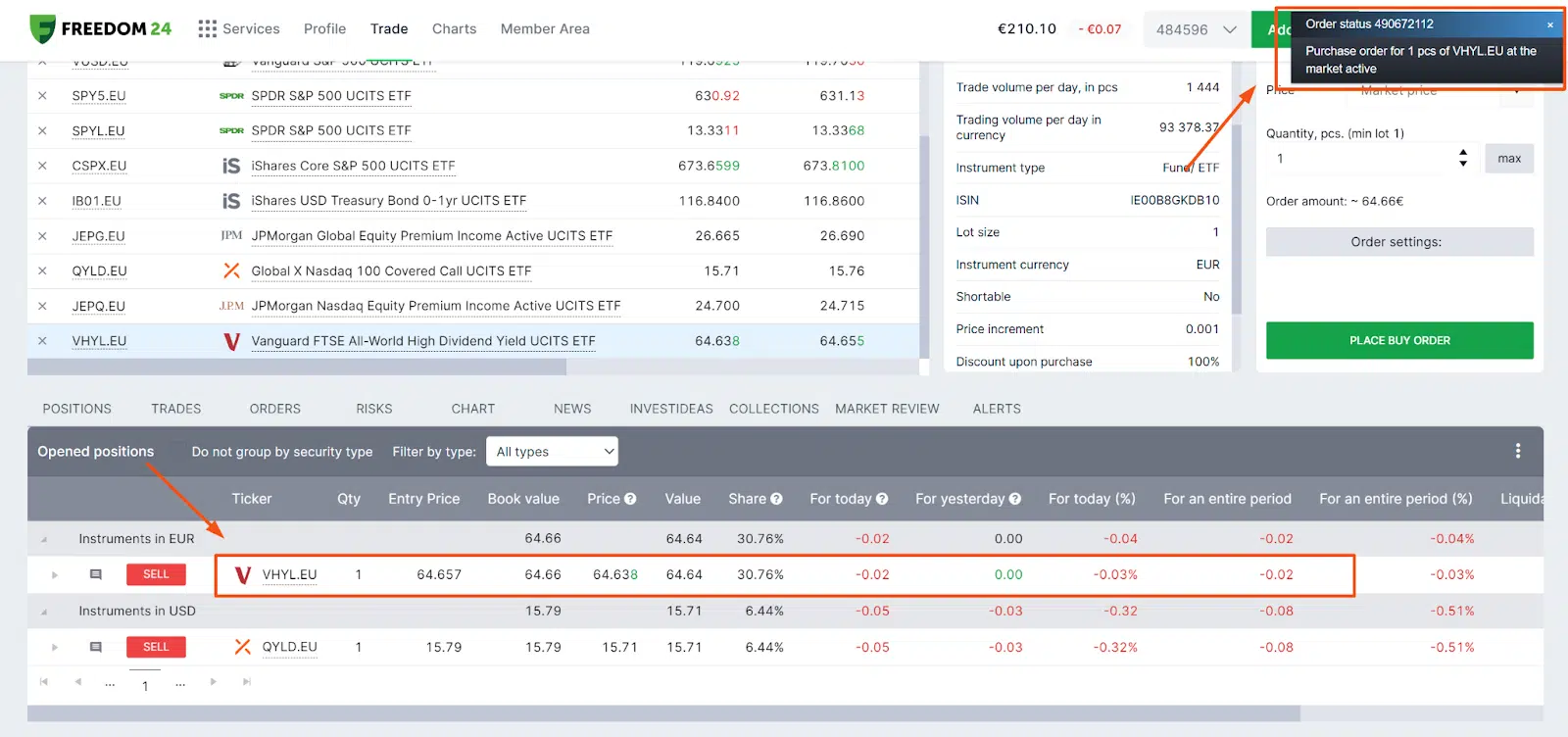The height and width of the screenshot is (737, 1568).
Task: Remove VHYL.EU from the watchlist
Action: (x=42, y=341)
